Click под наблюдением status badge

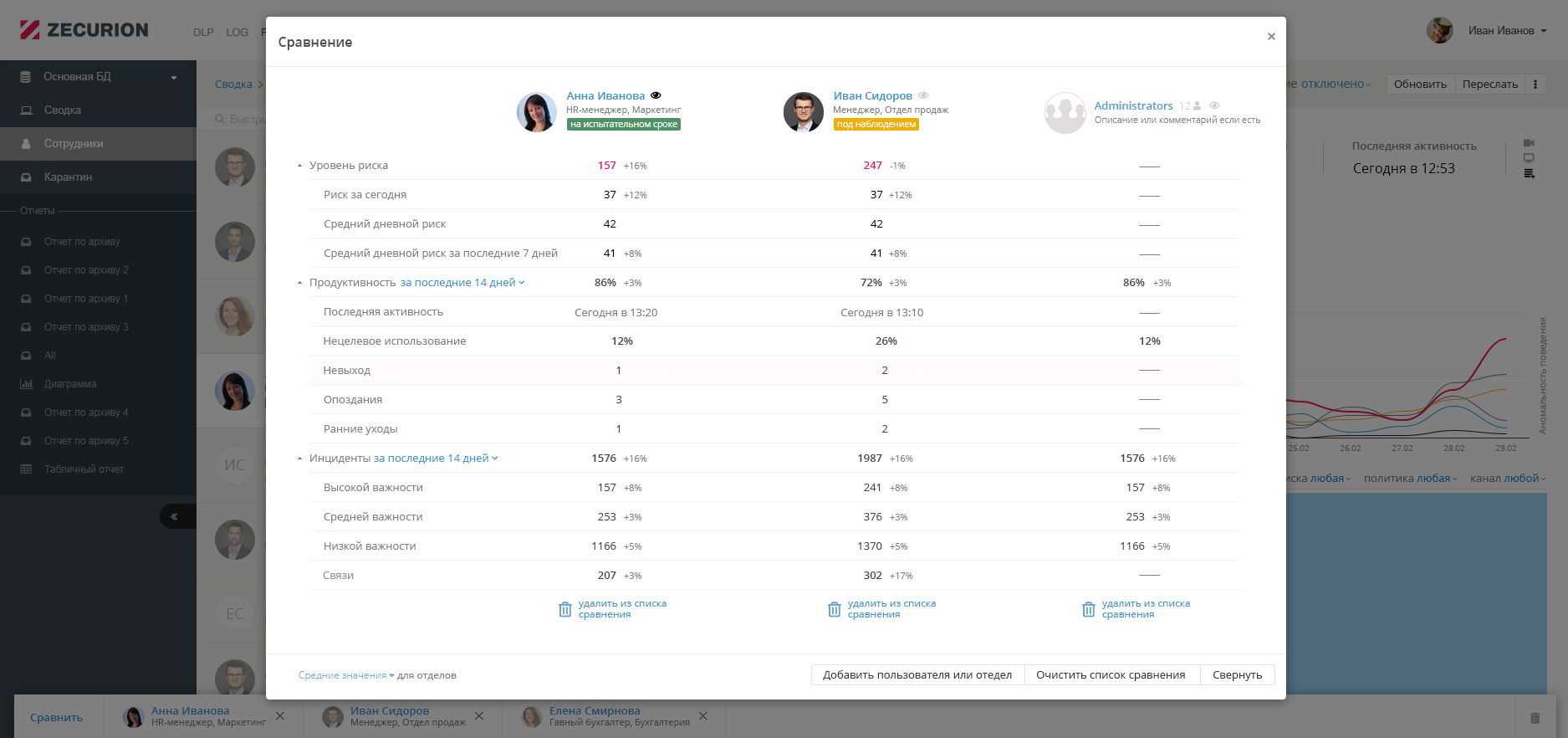876,125
